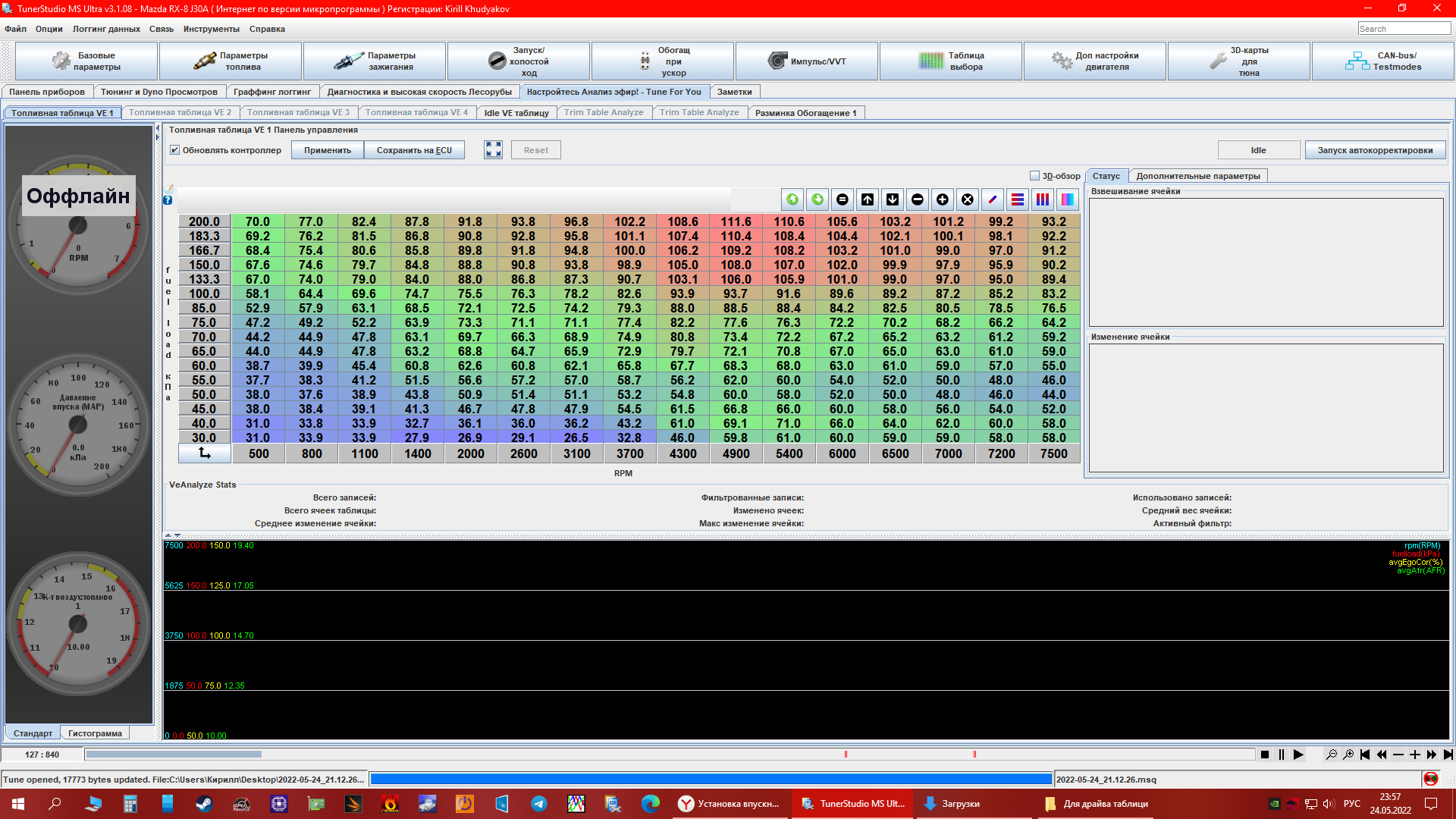The width and height of the screenshot is (1456, 819).
Task: Click the Запуск автокорректировки button
Action: point(1374,150)
